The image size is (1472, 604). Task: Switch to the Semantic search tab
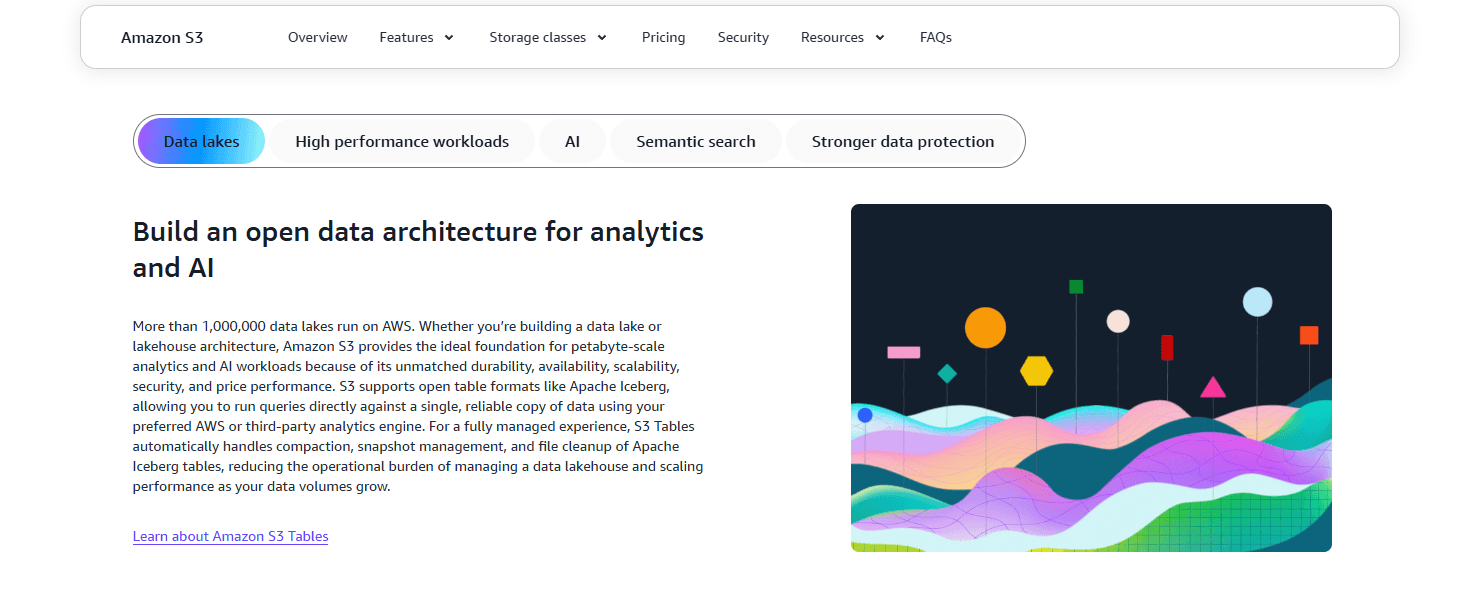(x=696, y=141)
